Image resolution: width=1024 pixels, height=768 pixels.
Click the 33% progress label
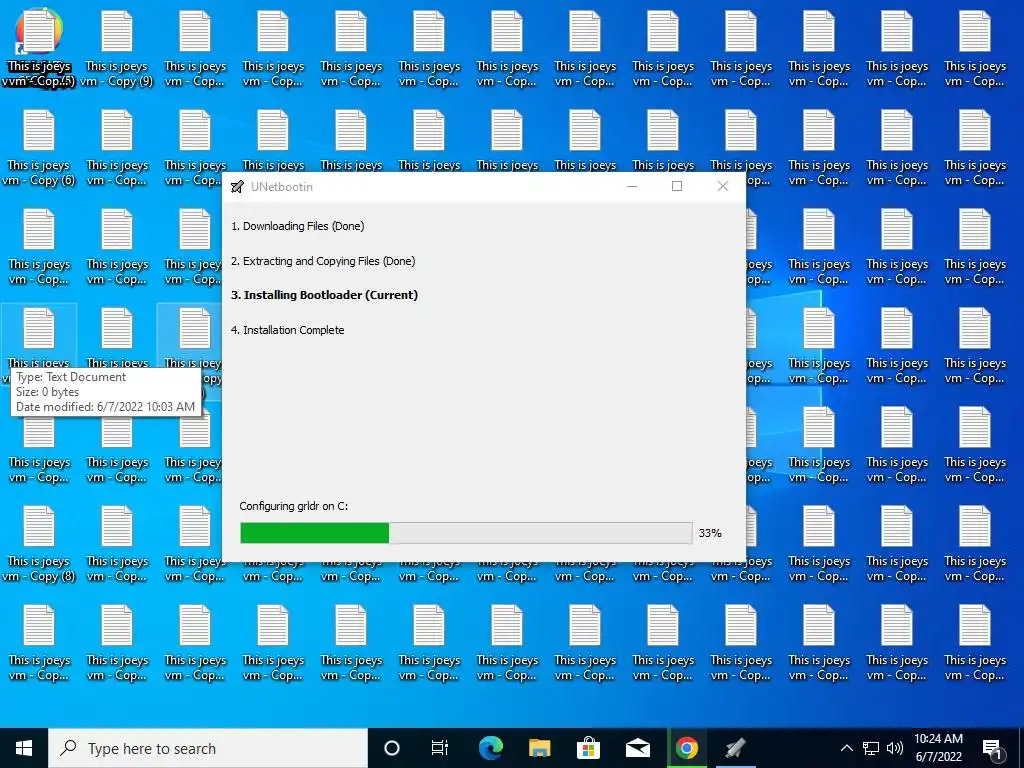coord(710,533)
